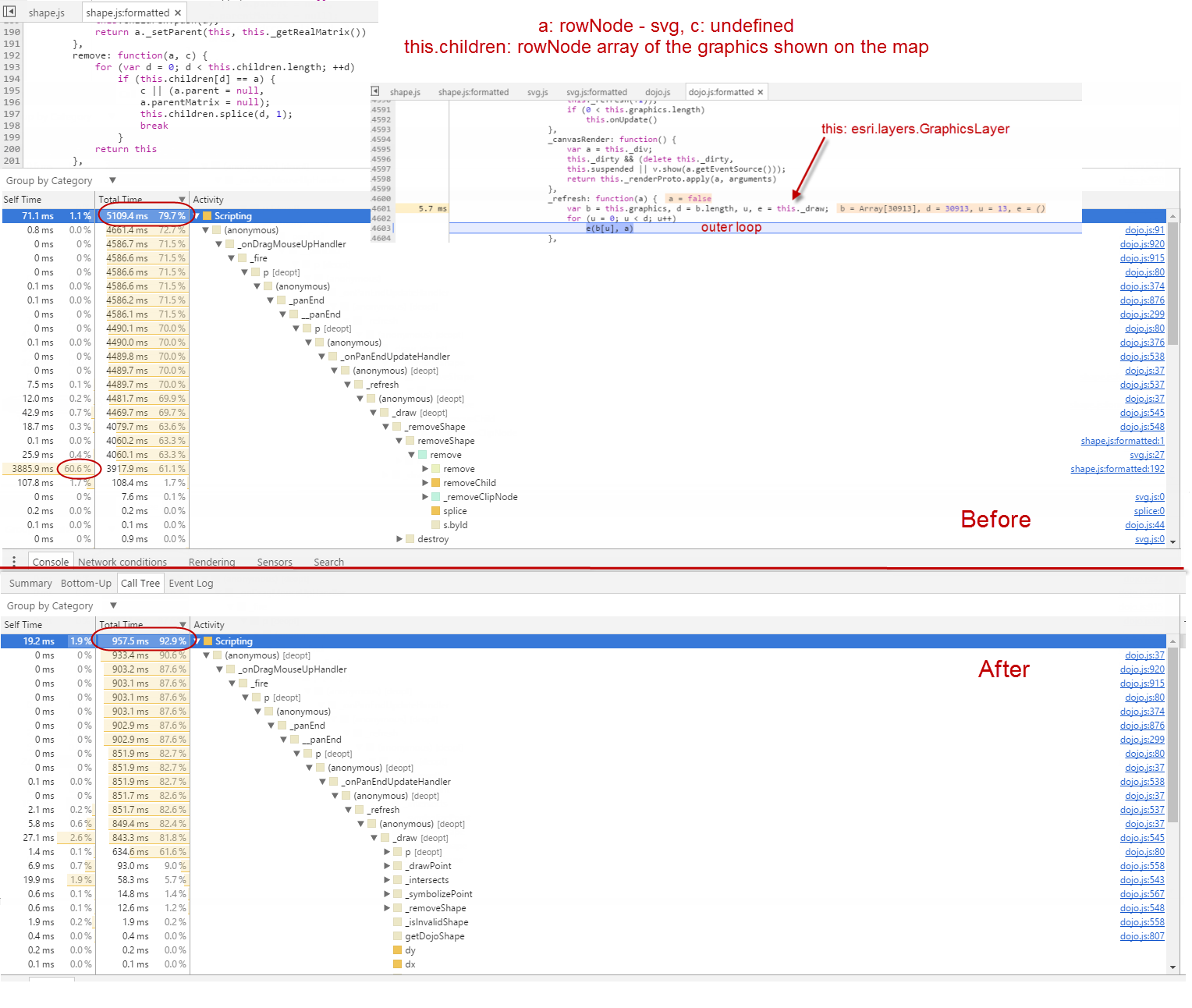Select the dy row in the call tree

pos(410,950)
